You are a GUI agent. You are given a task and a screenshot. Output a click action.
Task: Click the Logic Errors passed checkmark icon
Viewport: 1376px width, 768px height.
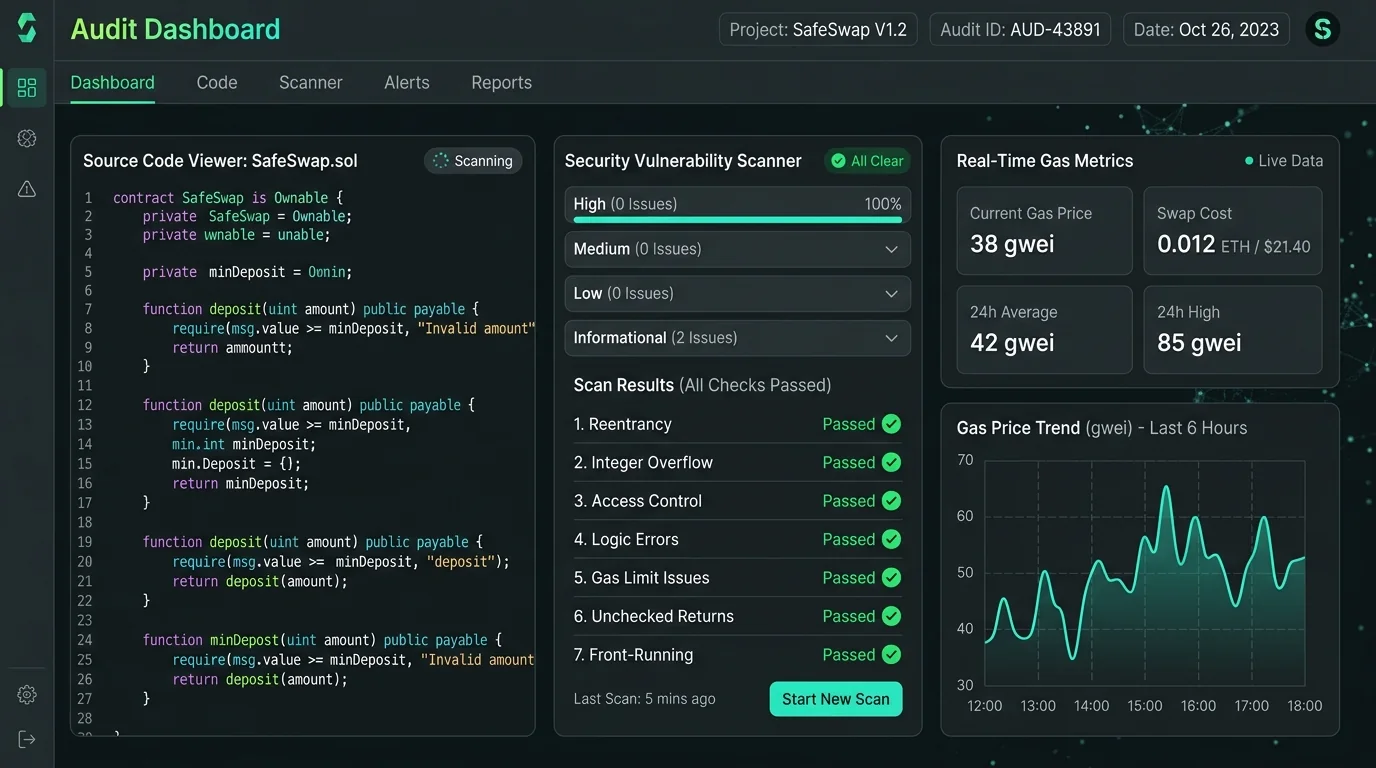point(891,539)
